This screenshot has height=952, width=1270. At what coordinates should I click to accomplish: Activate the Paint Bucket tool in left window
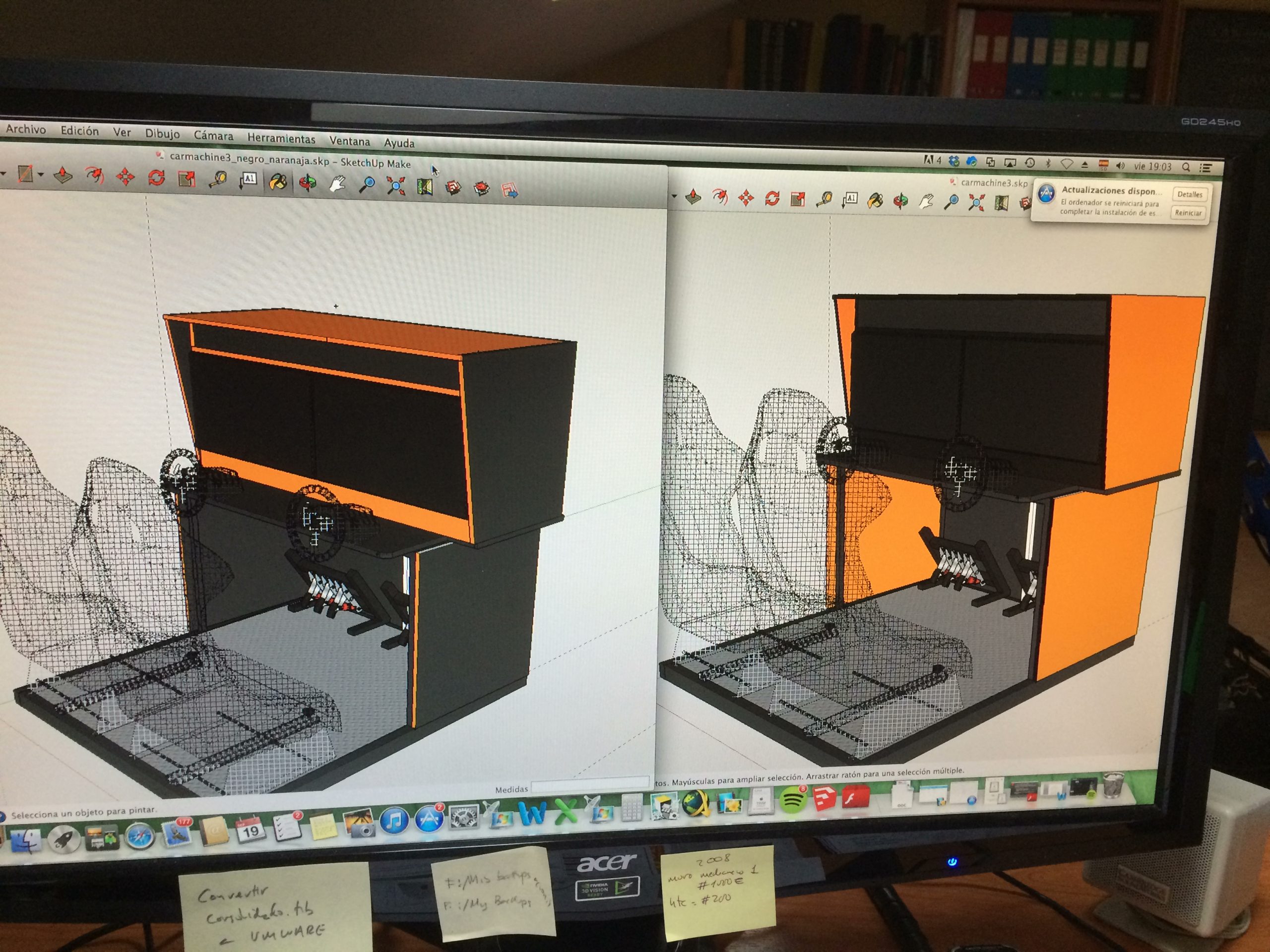pos(278,182)
